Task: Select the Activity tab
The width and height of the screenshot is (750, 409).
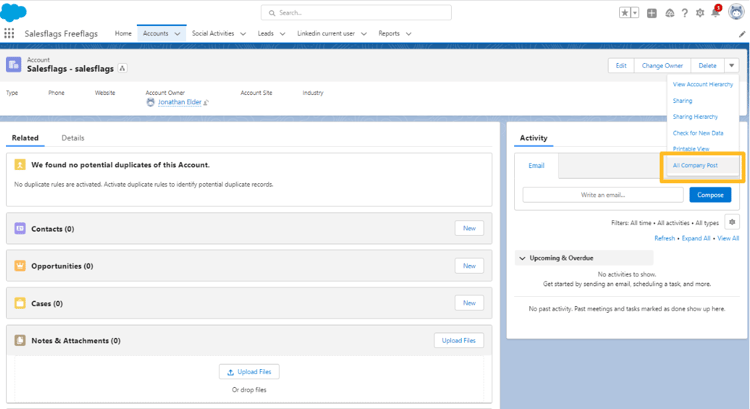Action: [x=533, y=138]
